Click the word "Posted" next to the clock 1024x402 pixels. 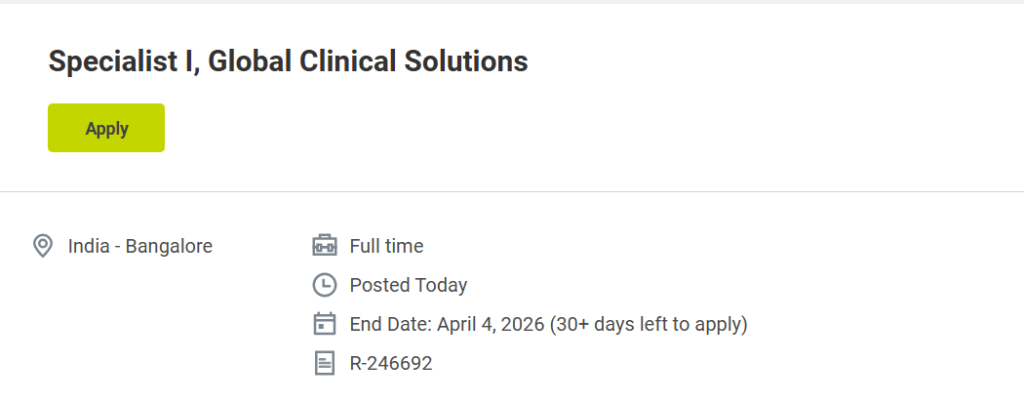point(377,285)
